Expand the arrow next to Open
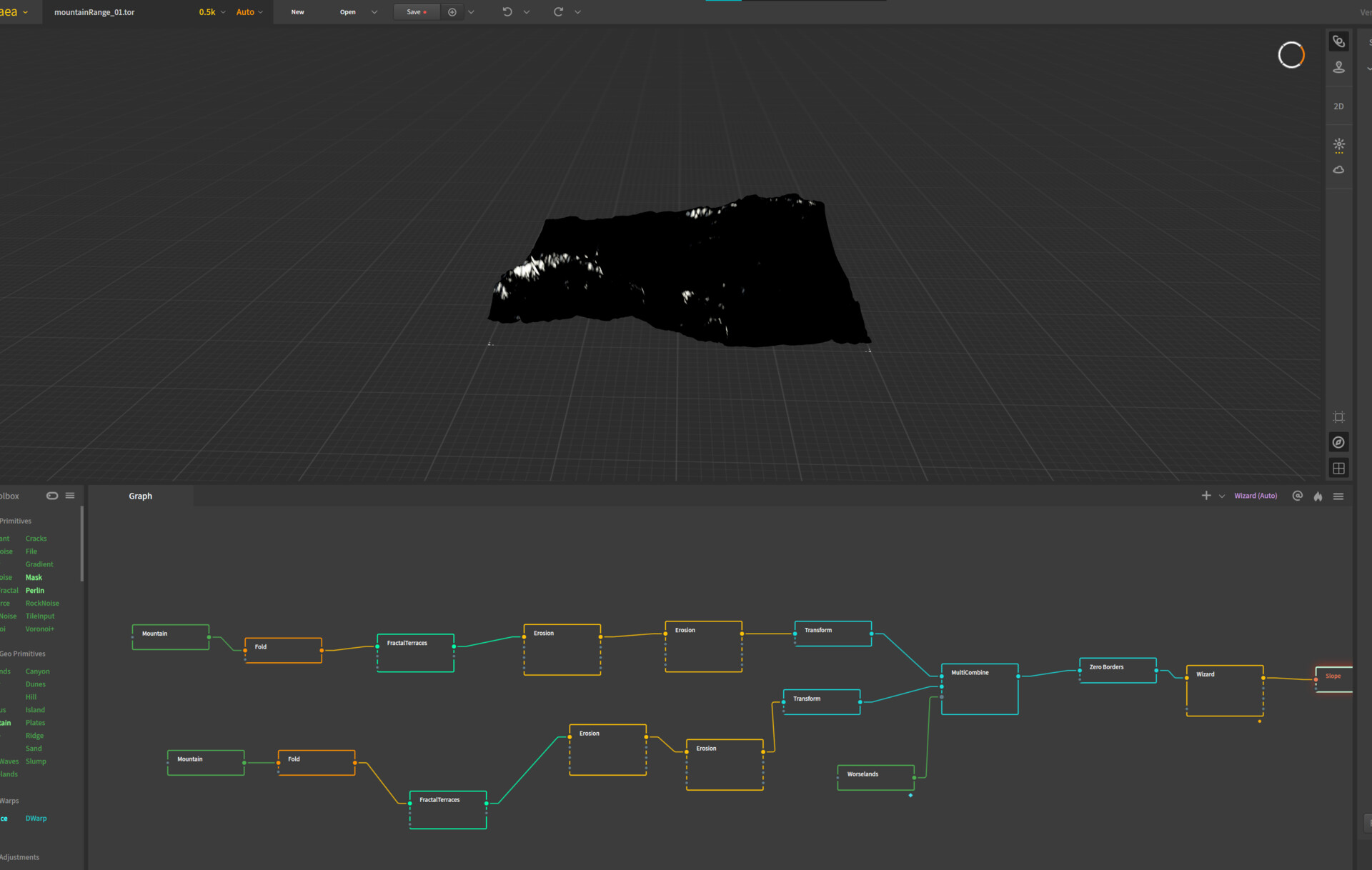The width and height of the screenshot is (1372, 870). (x=374, y=12)
